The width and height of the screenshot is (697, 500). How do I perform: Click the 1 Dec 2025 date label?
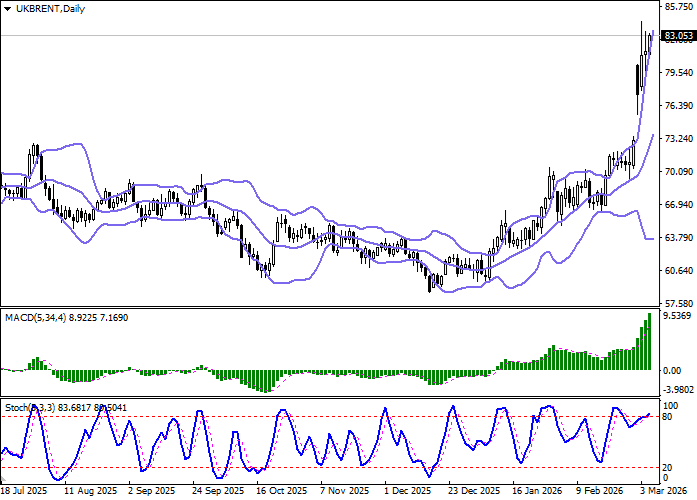point(406,492)
